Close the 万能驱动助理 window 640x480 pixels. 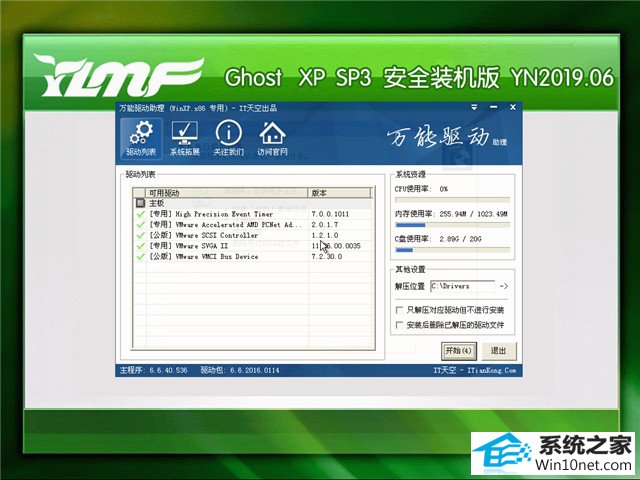513,107
